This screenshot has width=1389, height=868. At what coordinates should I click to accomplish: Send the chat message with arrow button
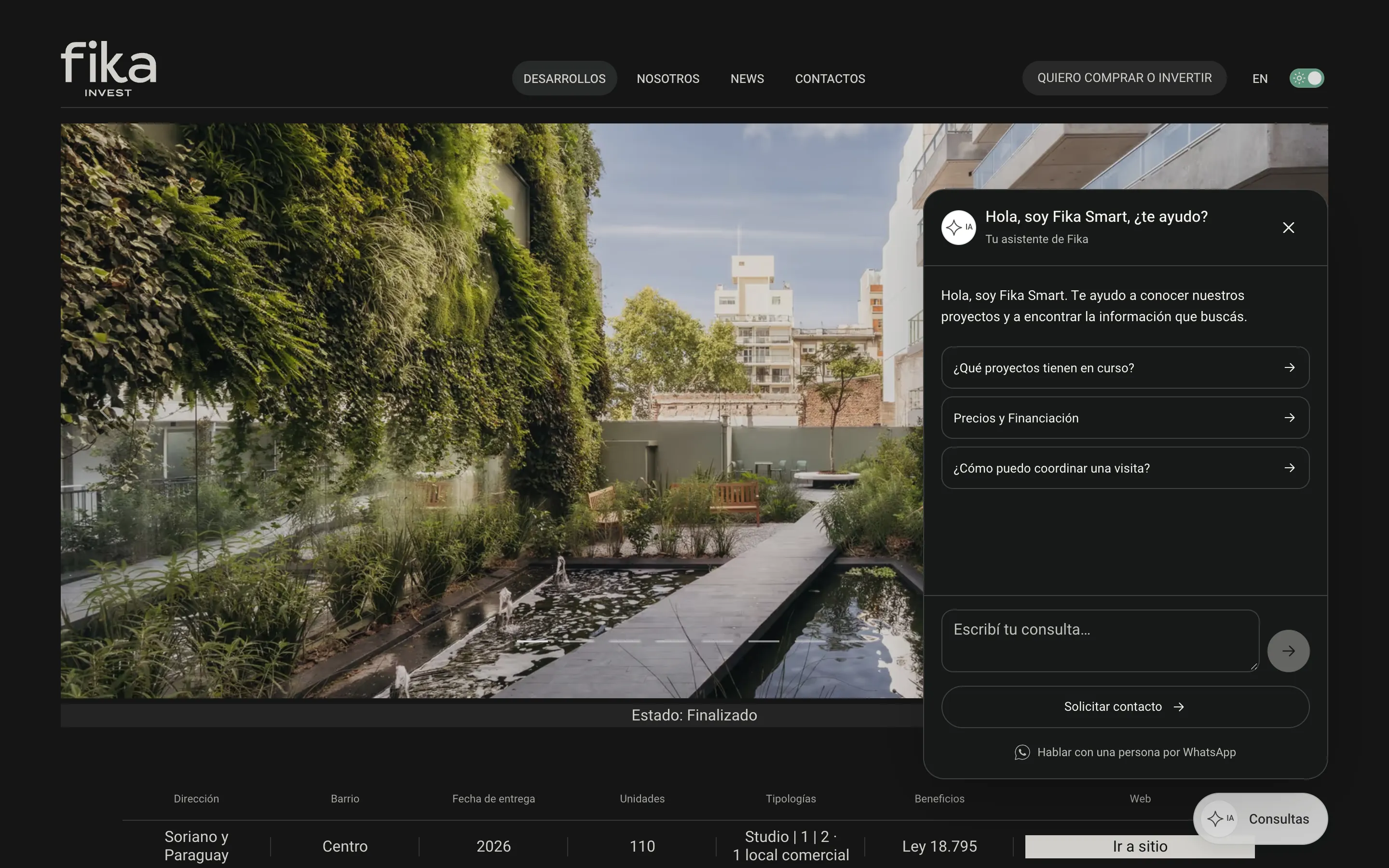1289,651
